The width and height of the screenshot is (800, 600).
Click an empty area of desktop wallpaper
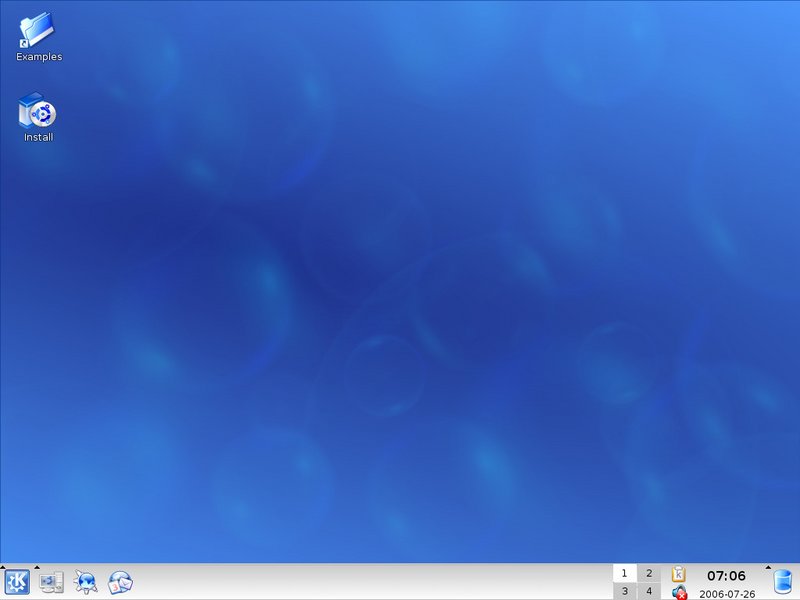400,300
